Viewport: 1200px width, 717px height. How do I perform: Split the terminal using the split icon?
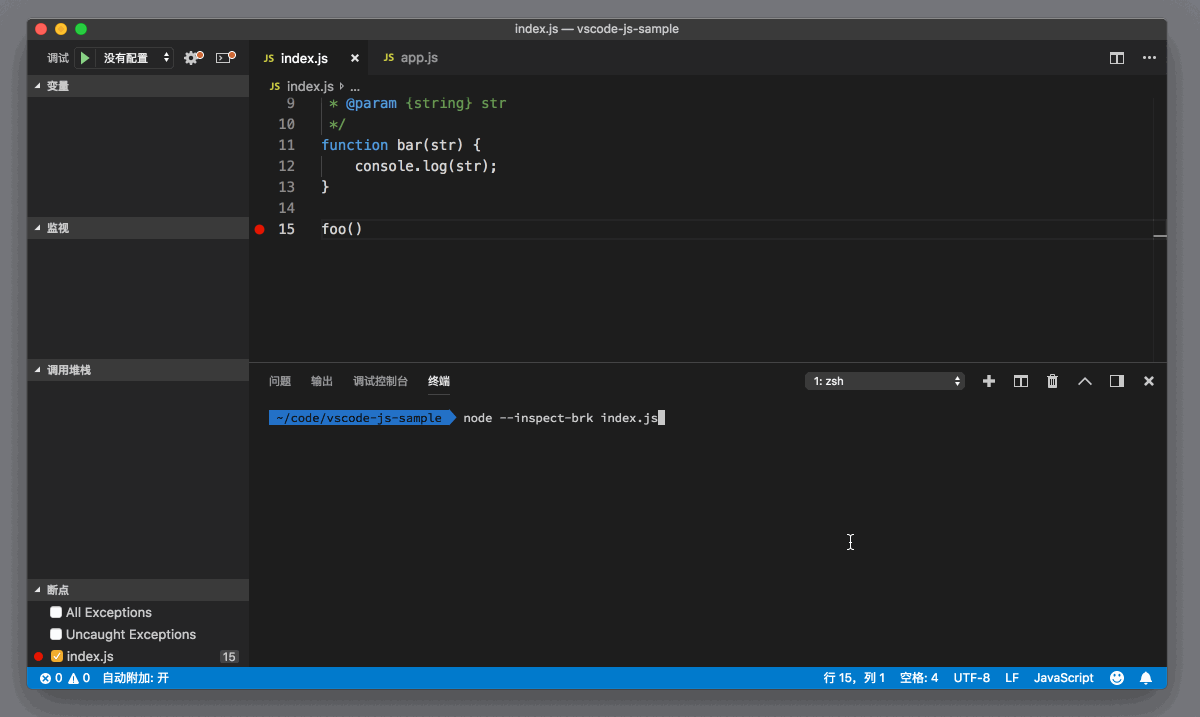[x=1020, y=381]
